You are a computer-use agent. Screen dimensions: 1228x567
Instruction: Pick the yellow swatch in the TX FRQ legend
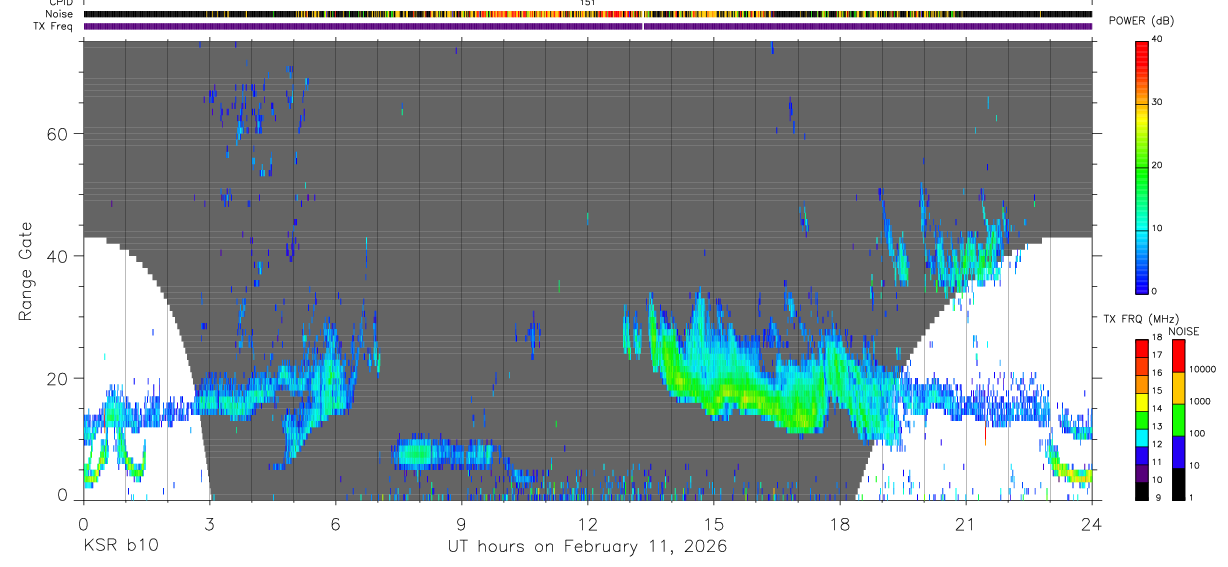(x=1142, y=402)
